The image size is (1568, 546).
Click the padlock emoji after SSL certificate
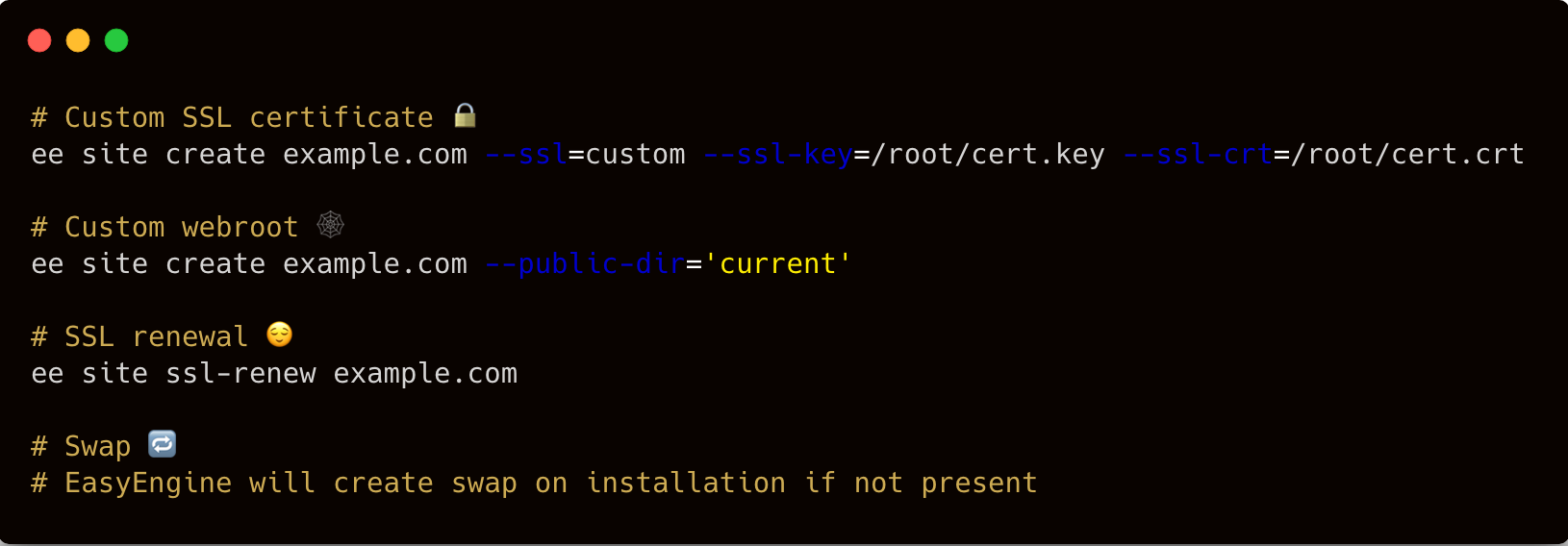[466, 115]
